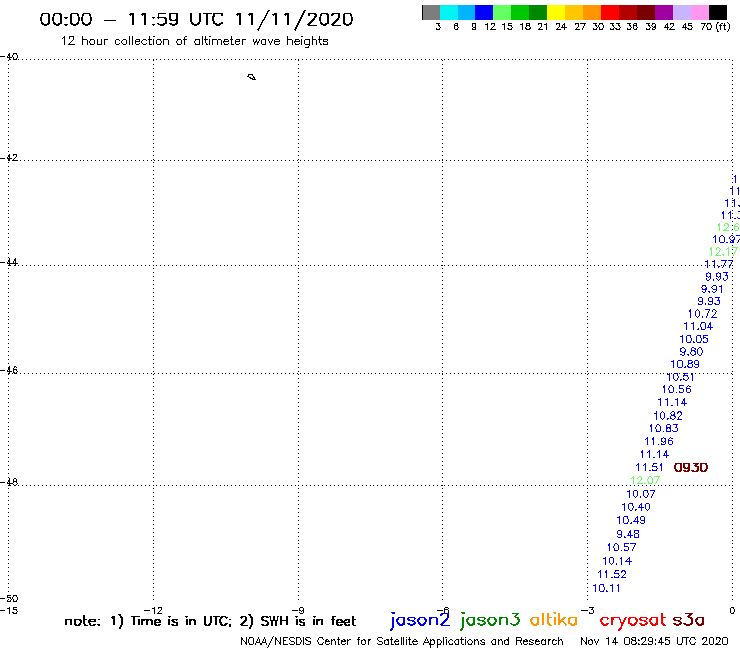Pick the bright red legend swatch

[x=609, y=12]
